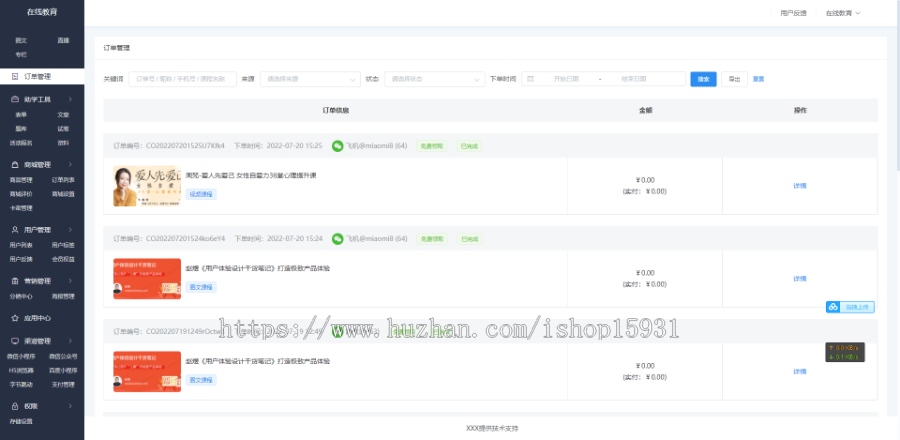900x440 pixels.
Task: Click the blue 搜索 search button
Action: [x=703, y=79]
